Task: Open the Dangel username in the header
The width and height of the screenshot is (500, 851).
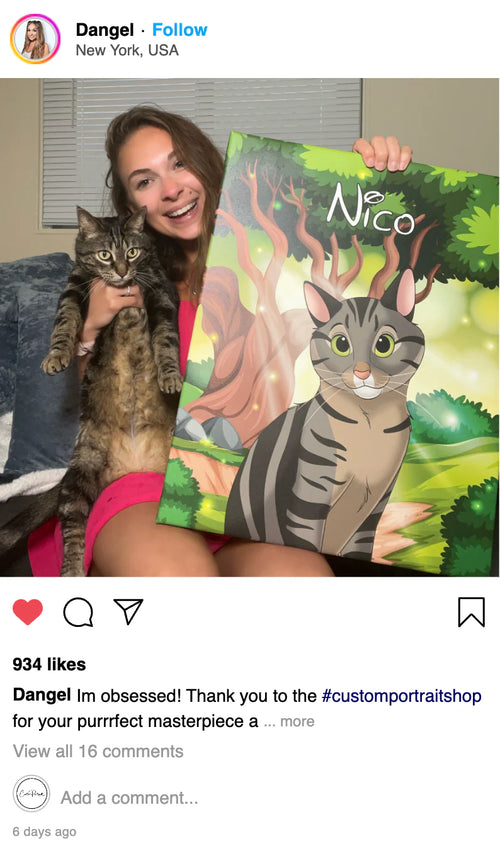Action: coord(105,29)
